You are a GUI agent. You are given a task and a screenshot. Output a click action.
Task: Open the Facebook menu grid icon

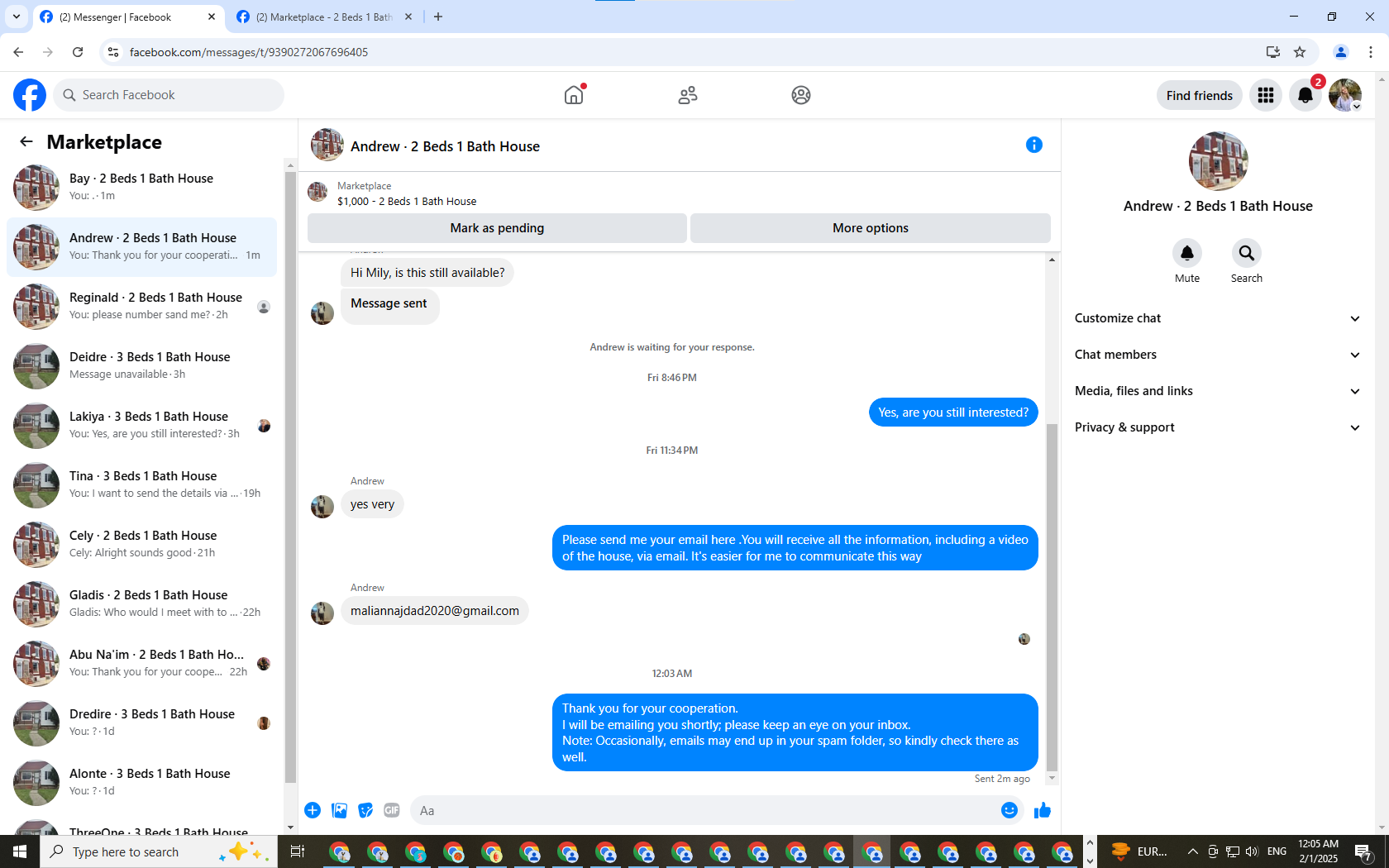(1266, 95)
